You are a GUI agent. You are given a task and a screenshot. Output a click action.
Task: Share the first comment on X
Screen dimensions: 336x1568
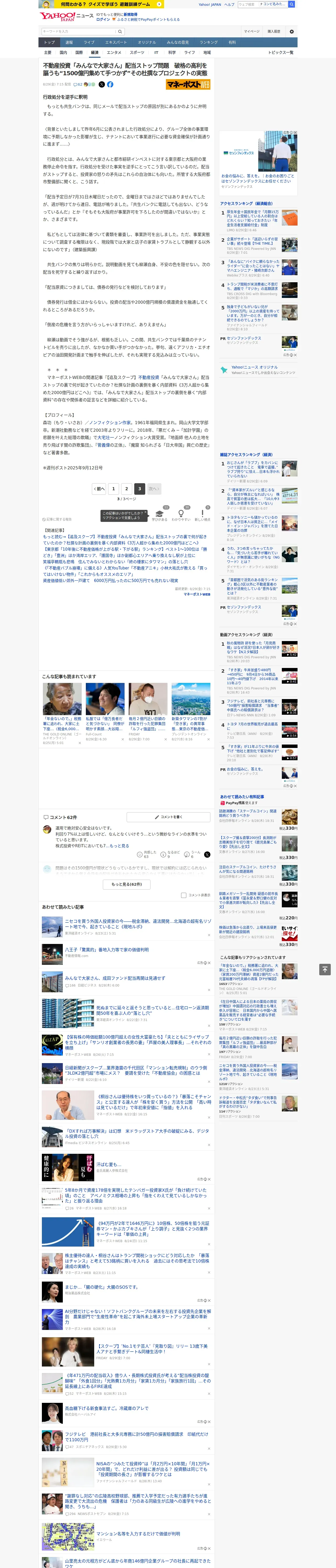207,855
